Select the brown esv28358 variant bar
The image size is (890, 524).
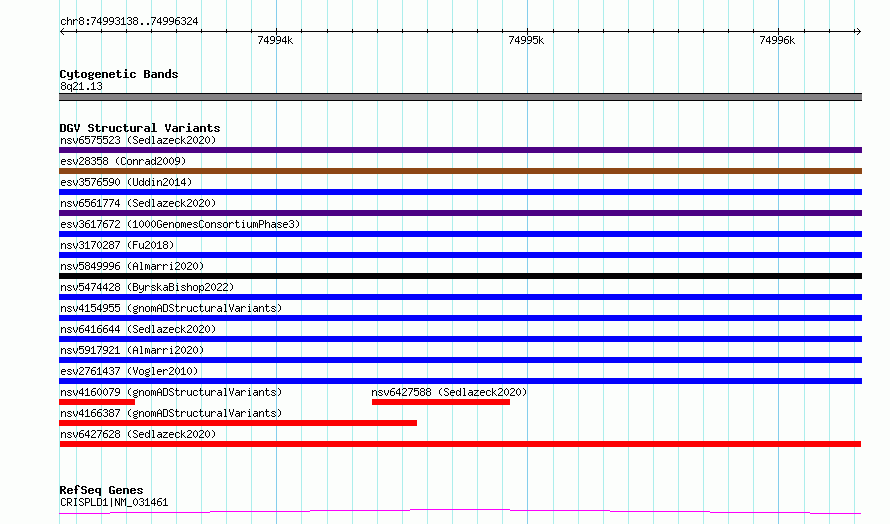pos(460,171)
